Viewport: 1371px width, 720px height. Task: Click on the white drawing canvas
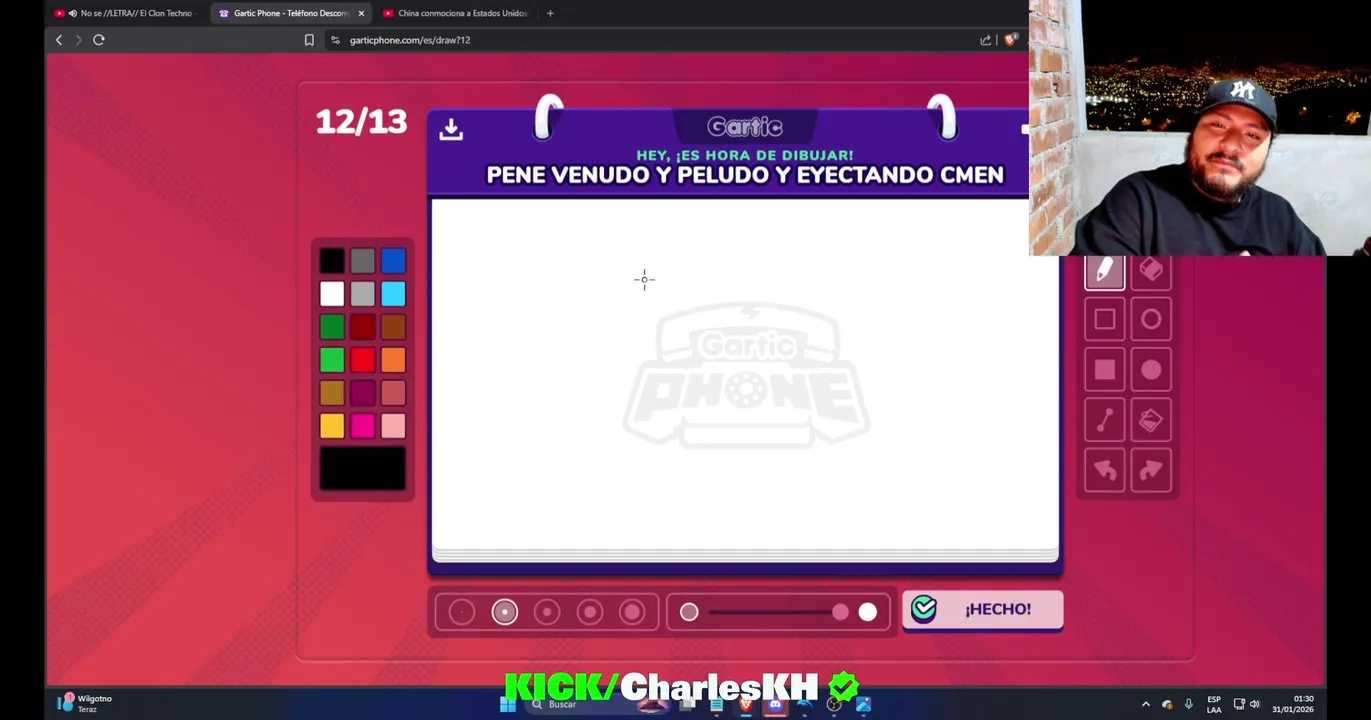[744, 374]
